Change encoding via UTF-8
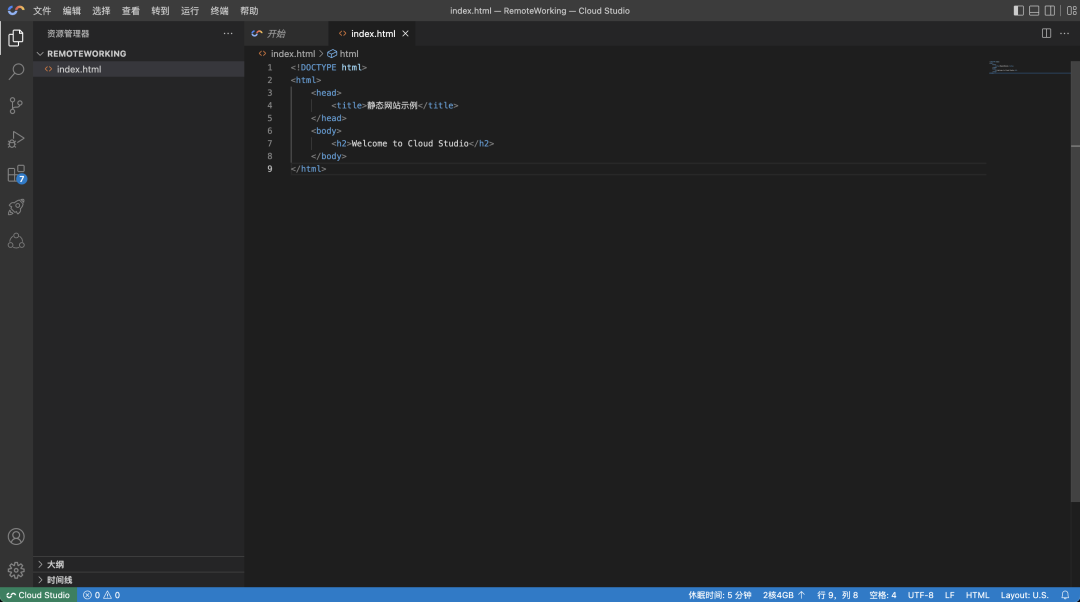This screenshot has height=602, width=1080. pyautogui.click(x=920, y=595)
